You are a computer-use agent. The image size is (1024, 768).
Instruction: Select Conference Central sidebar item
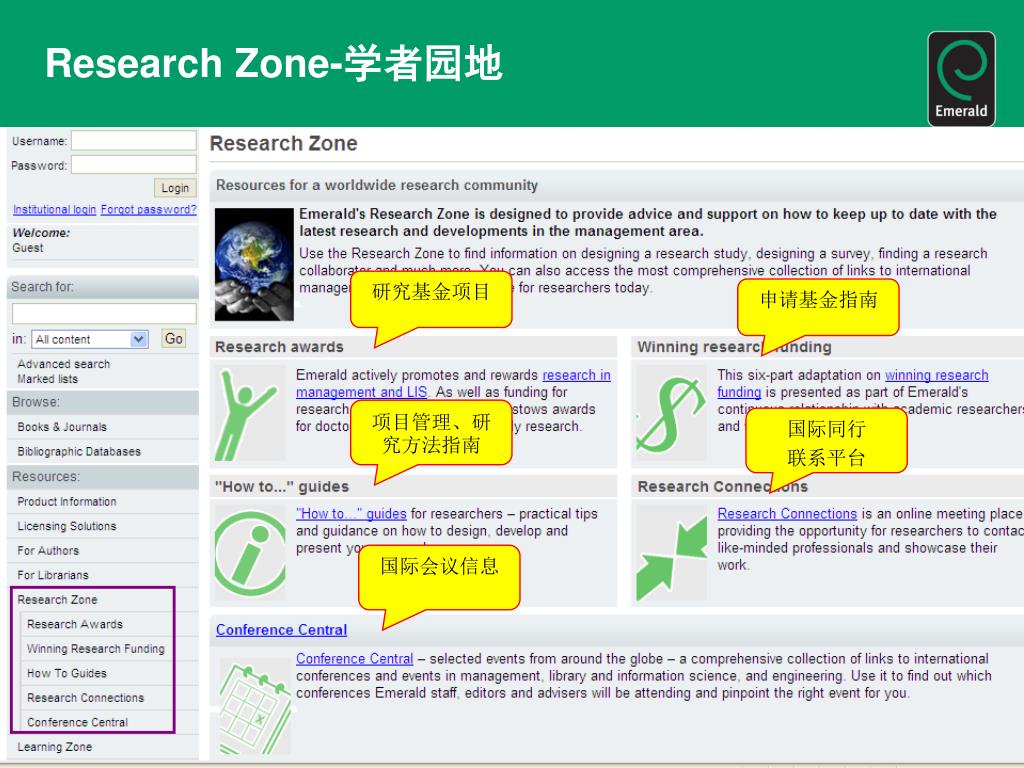[78, 722]
